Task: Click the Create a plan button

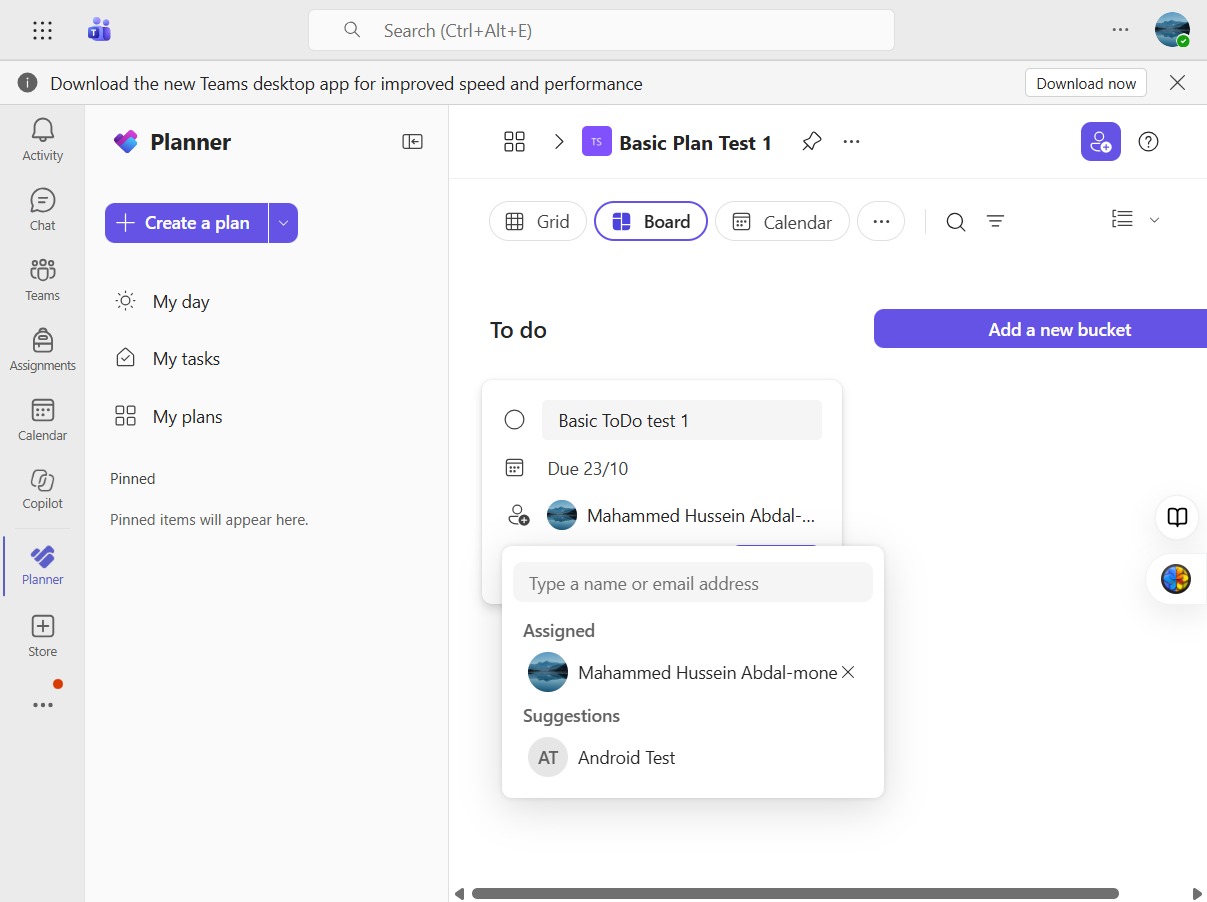Action: click(x=186, y=223)
